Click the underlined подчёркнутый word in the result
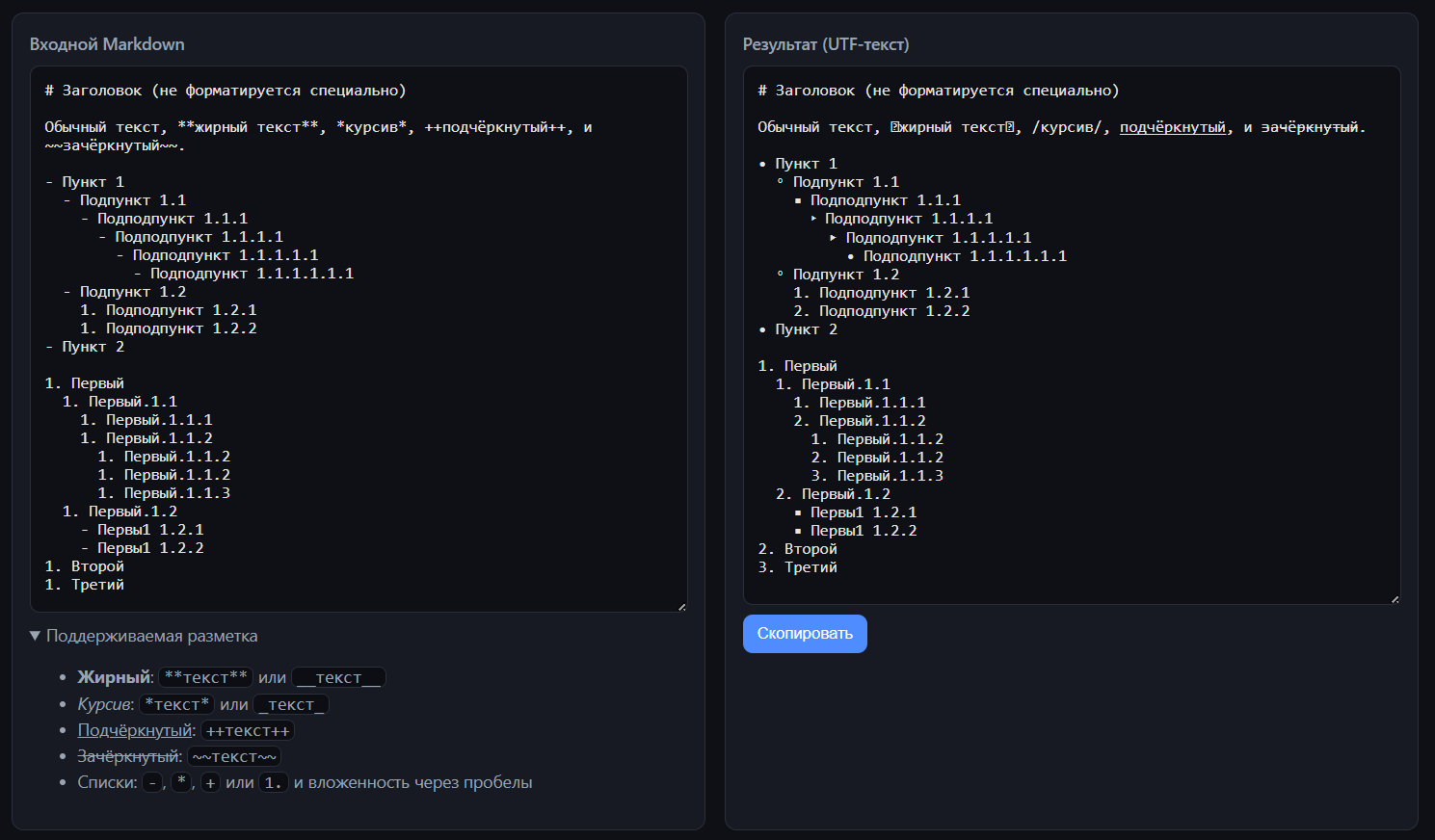 [1173, 127]
